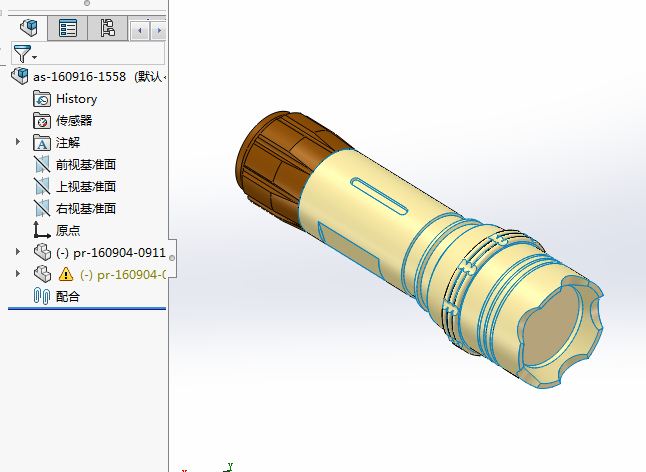Switch to the FeatureManager design tree tab

coord(28,28)
